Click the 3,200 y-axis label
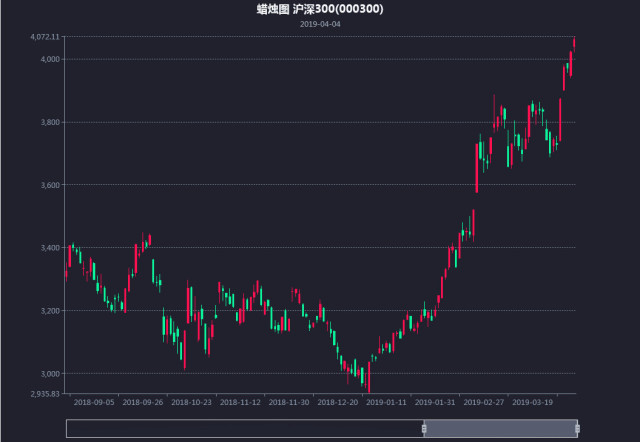Screen dimensions: 640x442 tap(48, 311)
